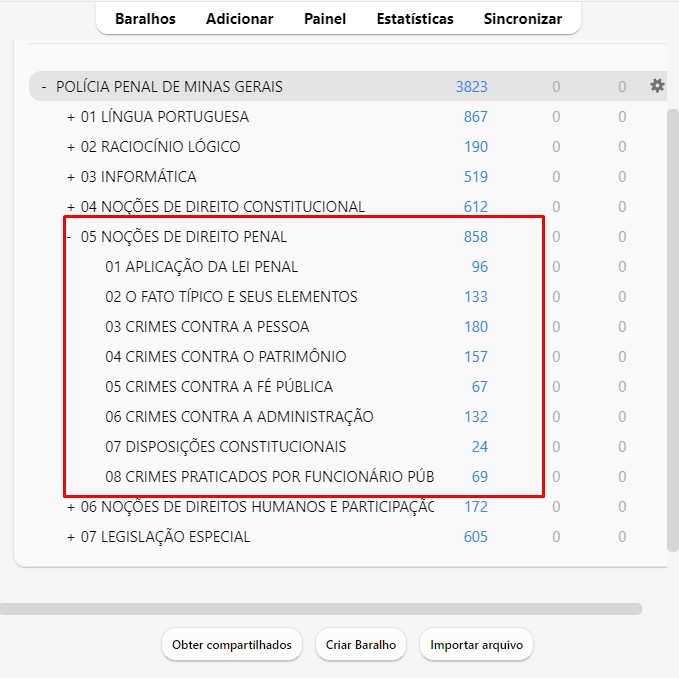Open the Painel tab
The width and height of the screenshot is (679, 678).
(325, 19)
